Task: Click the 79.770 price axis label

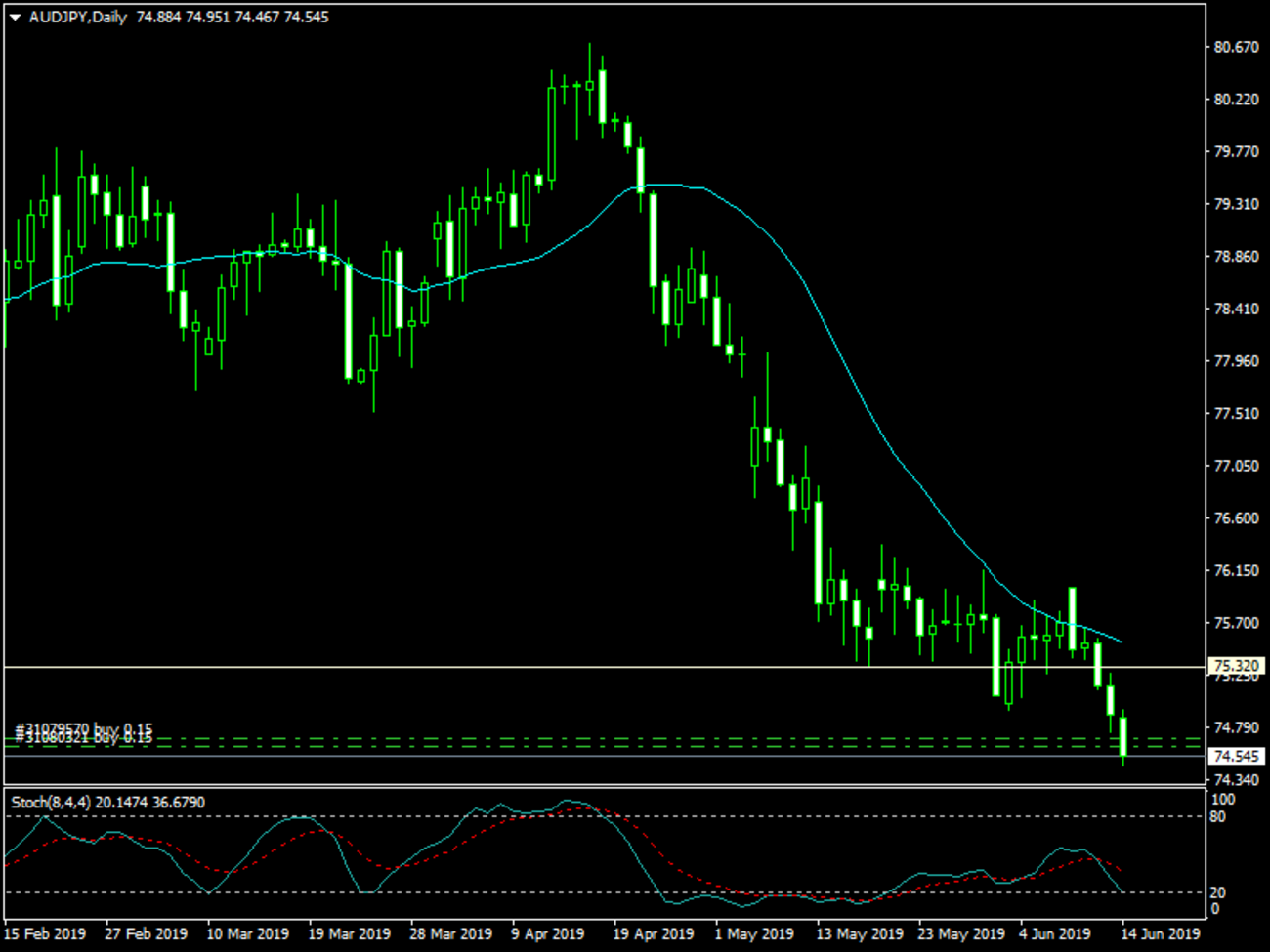Action: (x=1236, y=151)
